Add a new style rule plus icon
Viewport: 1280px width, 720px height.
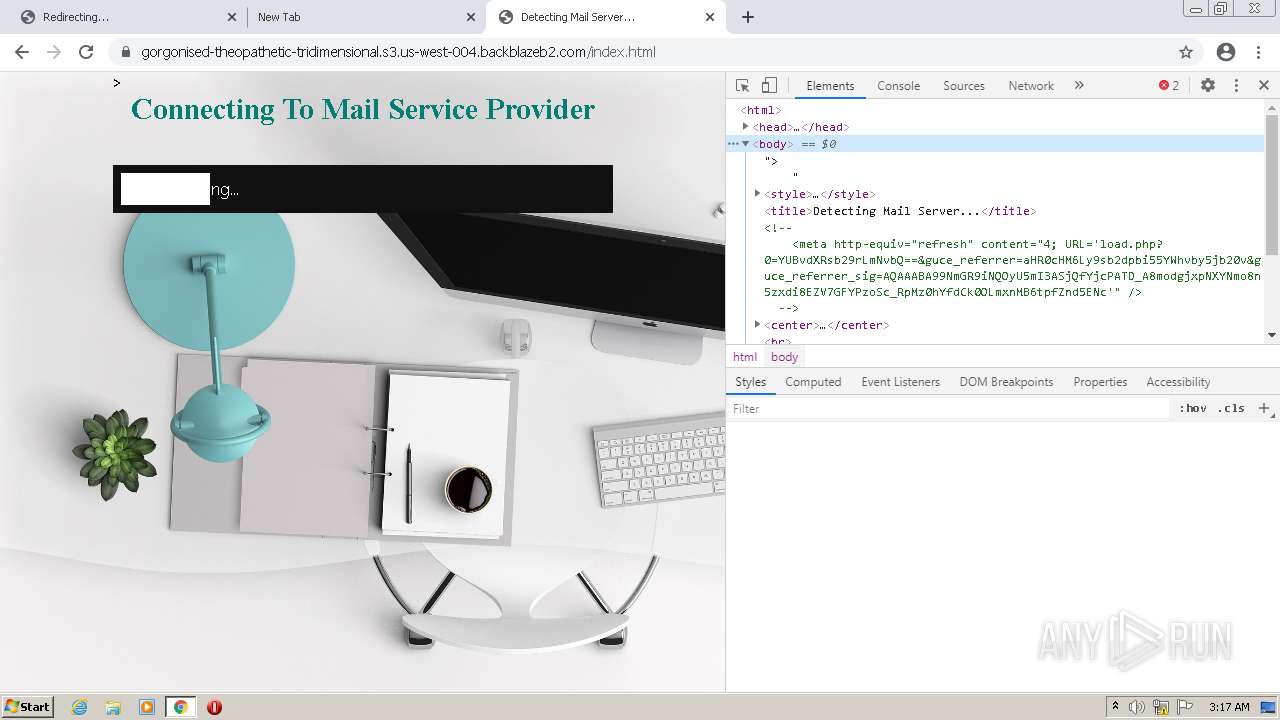coord(1264,408)
